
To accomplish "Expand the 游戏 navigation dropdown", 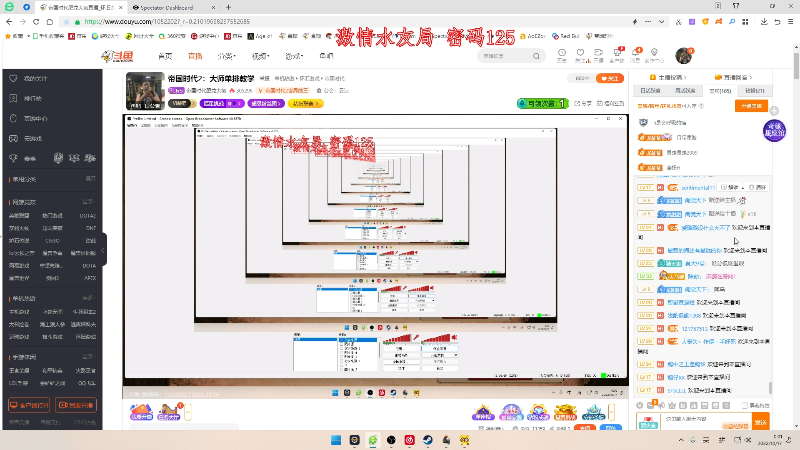I will click(294, 56).
